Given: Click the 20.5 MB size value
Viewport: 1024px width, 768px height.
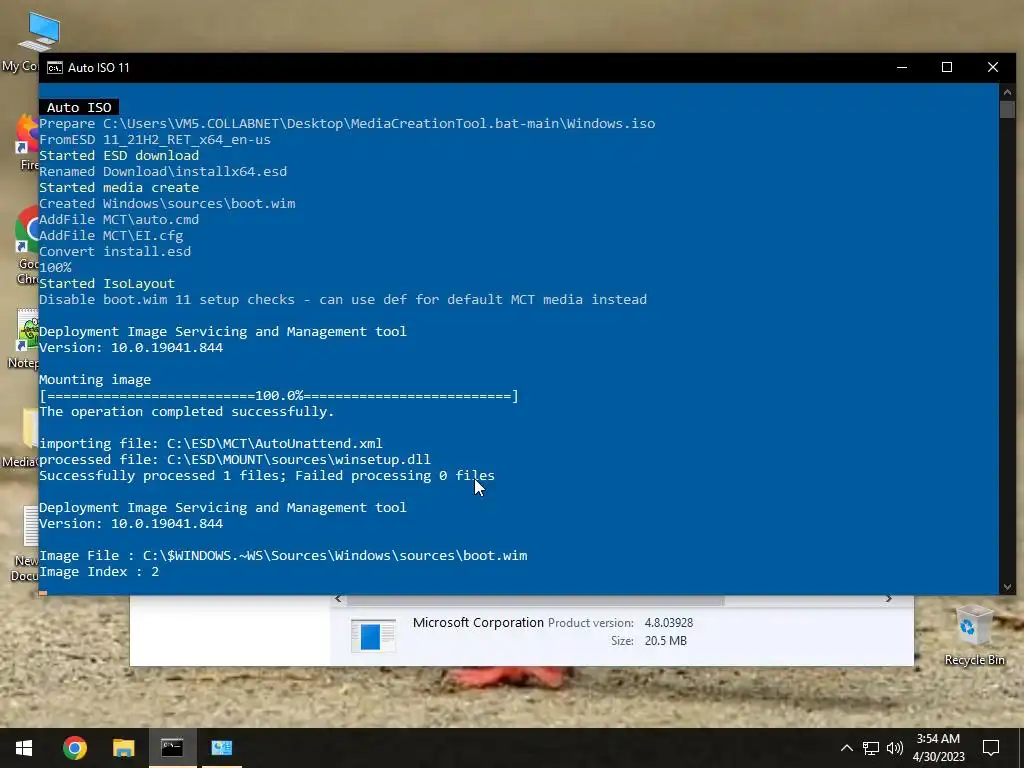Looking at the screenshot, I should pos(665,641).
